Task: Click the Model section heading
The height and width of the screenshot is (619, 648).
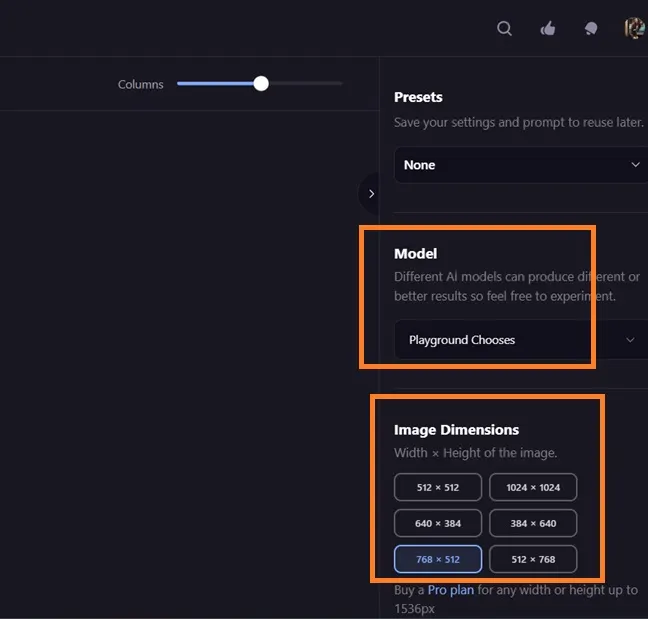Action: (416, 254)
